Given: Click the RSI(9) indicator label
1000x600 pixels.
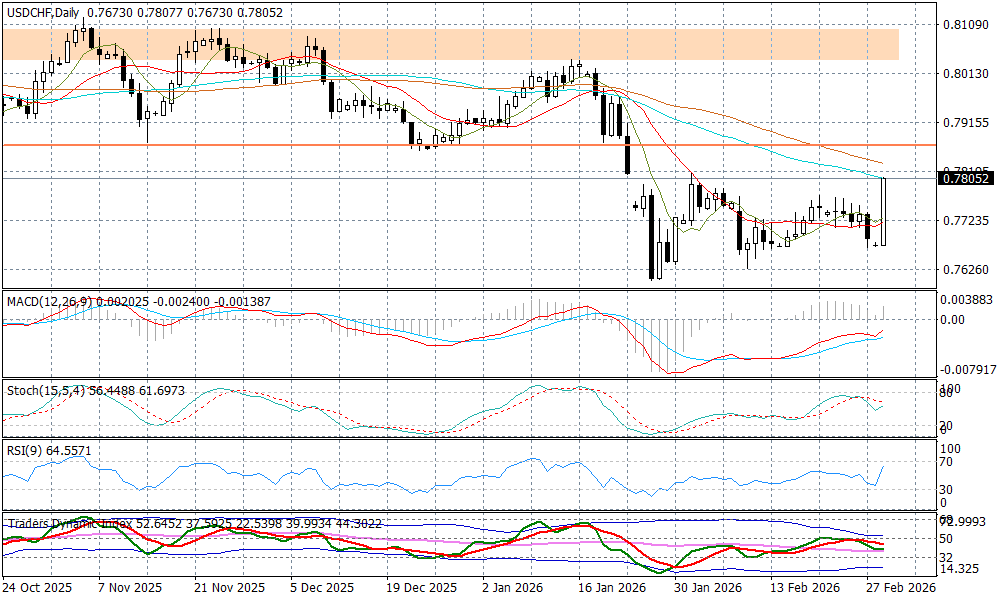Looking at the screenshot, I should pyautogui.click(x=24, y=450).
